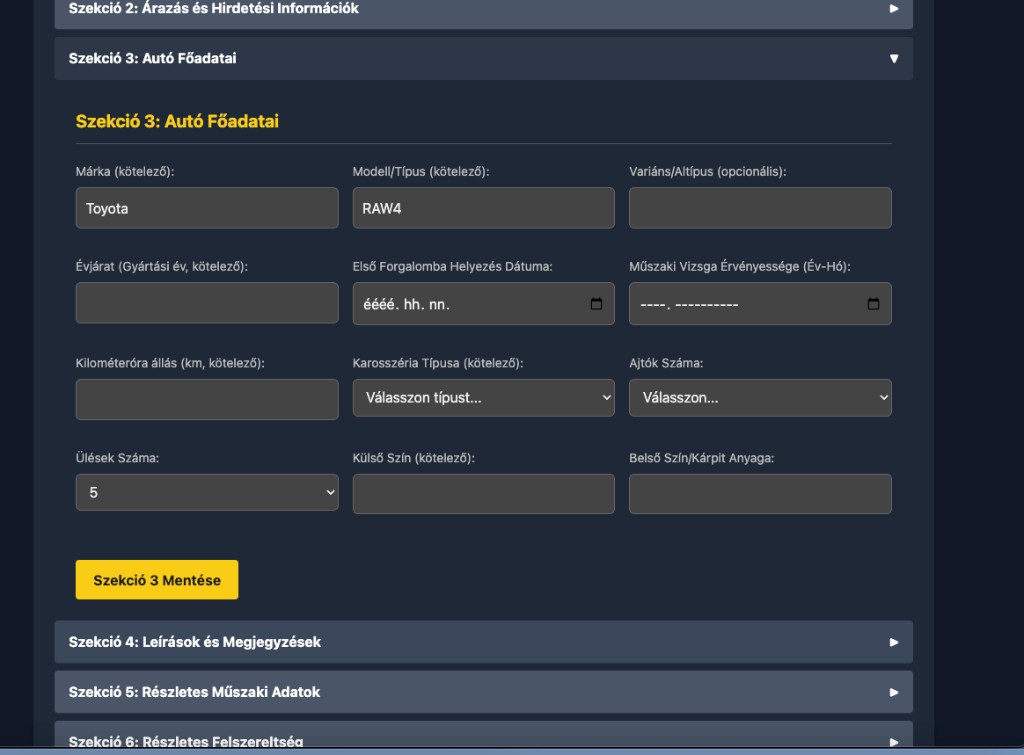1024x755 pixels.
Task: Click the arrow icon on Szekció 5 row
Action: (x=893, y=692)
